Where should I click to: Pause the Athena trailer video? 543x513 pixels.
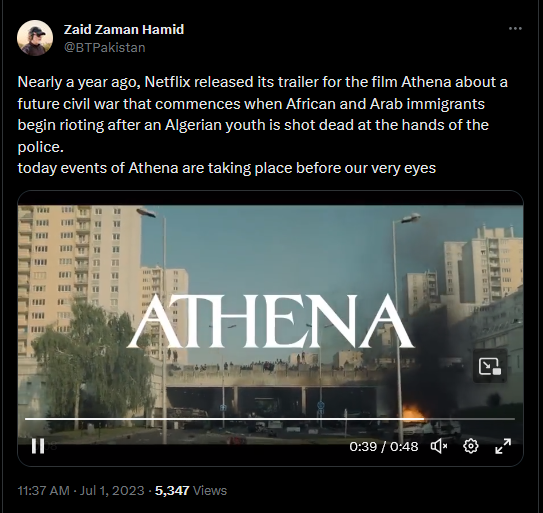pos(38,446)
